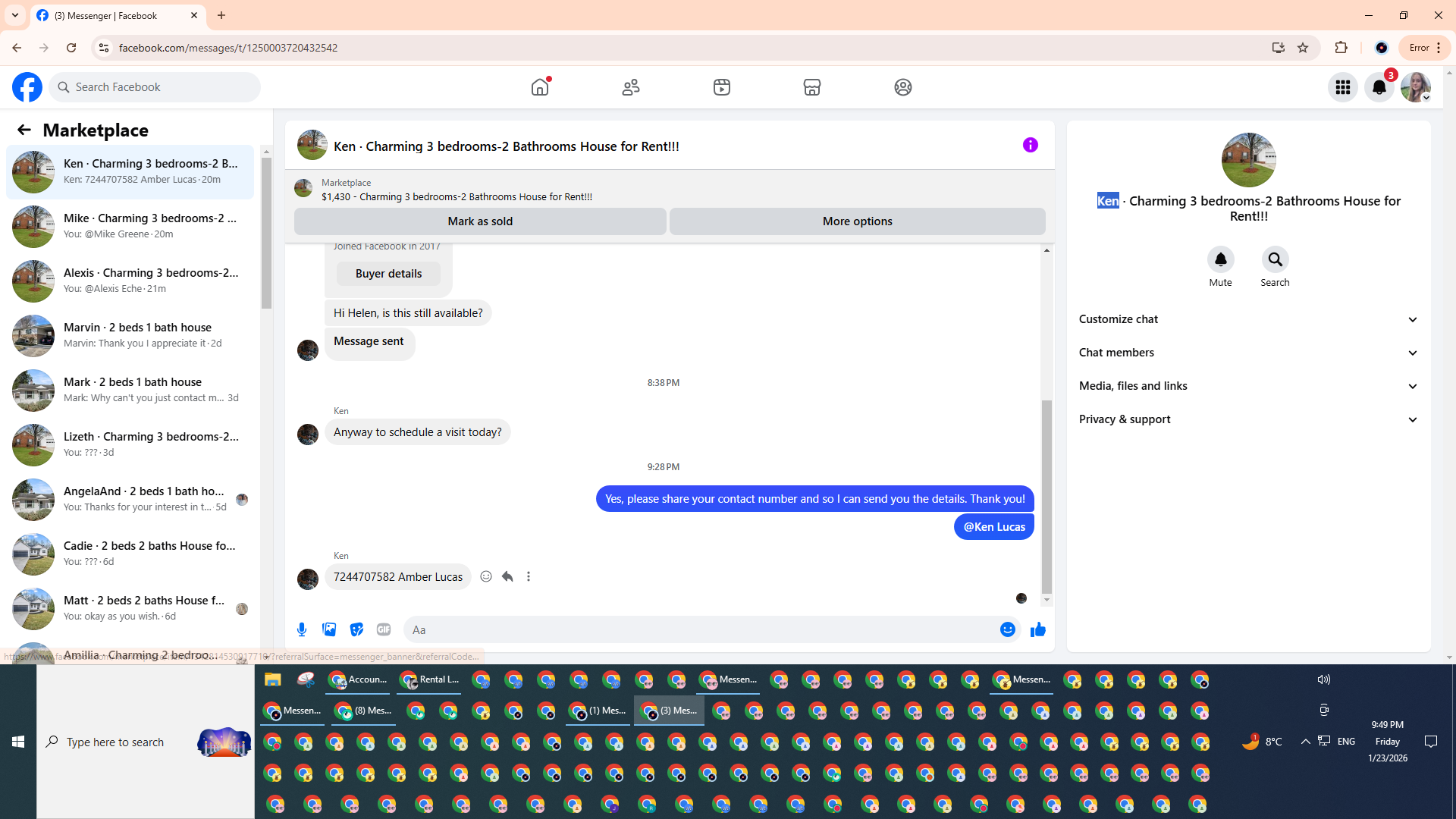Open Facebook notifications bell
The image size is (1456, 819).
point(1379,87)
